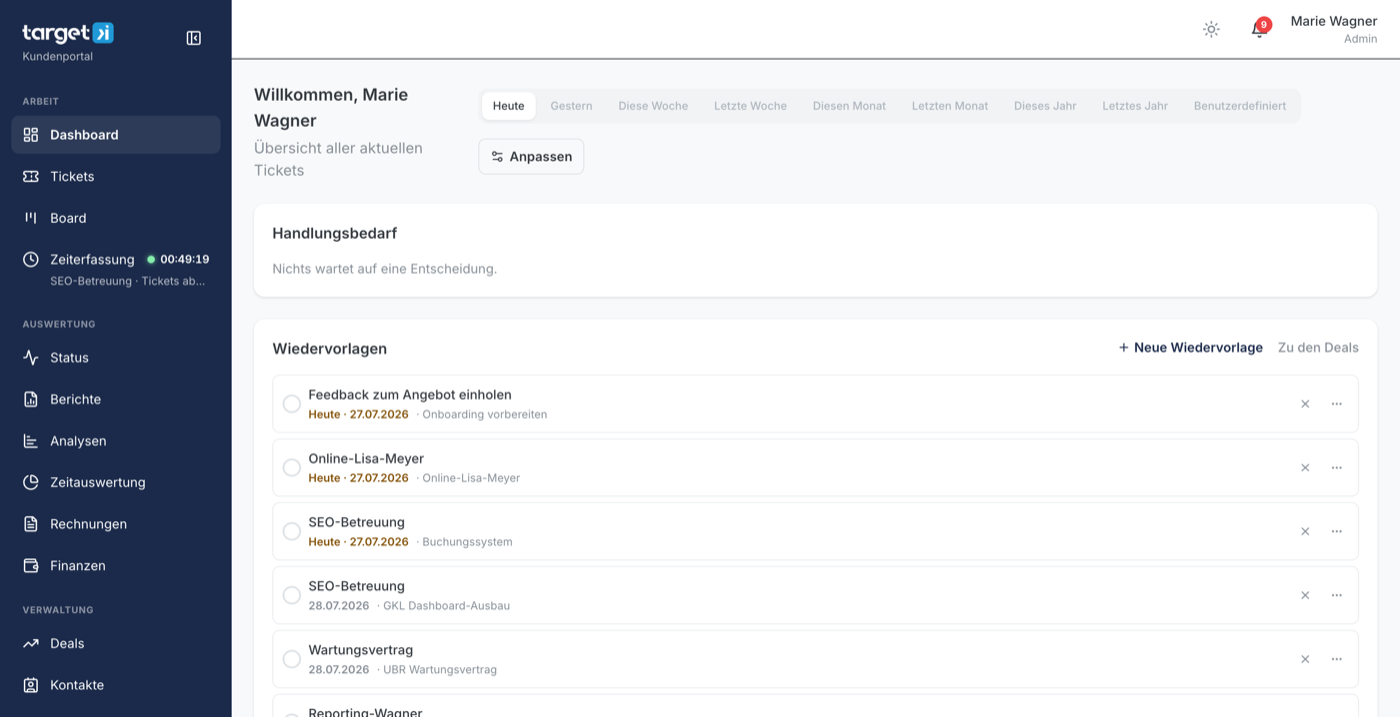Viewport: 1400px width, 717px height.
Task: Click the Board columns icon
Action: (31, 218)
